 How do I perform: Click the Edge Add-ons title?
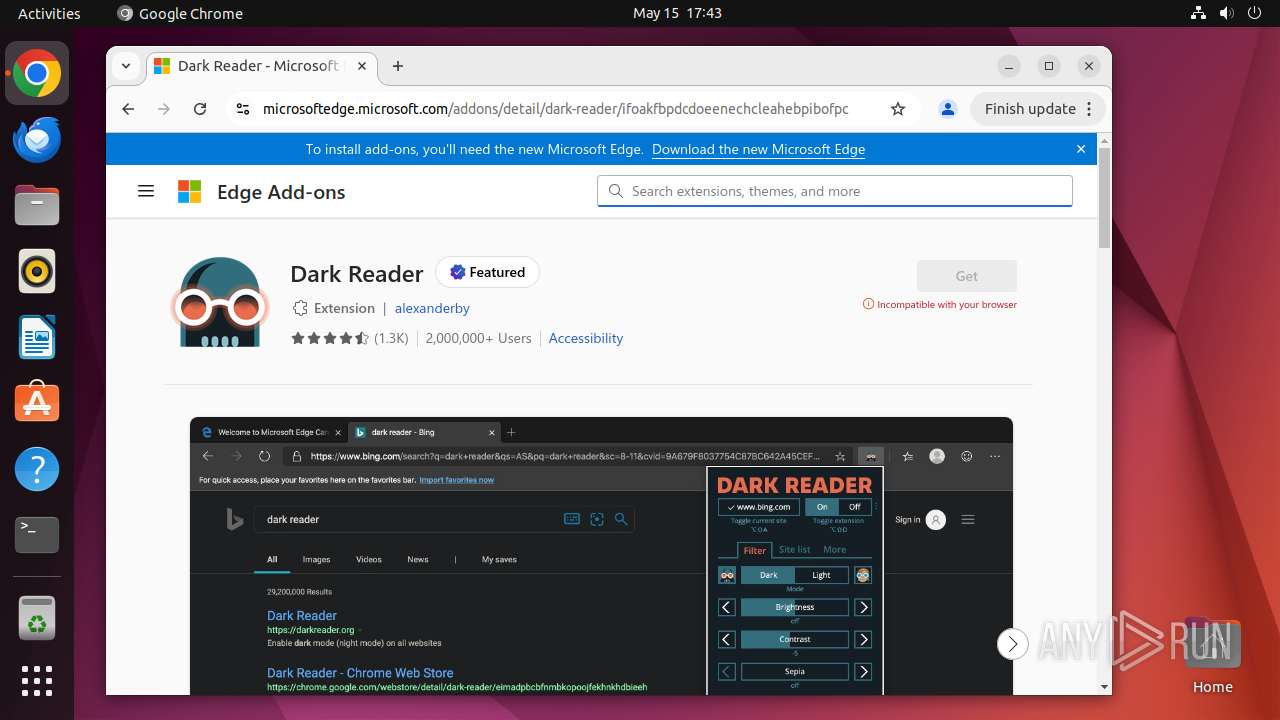point(281,192)
